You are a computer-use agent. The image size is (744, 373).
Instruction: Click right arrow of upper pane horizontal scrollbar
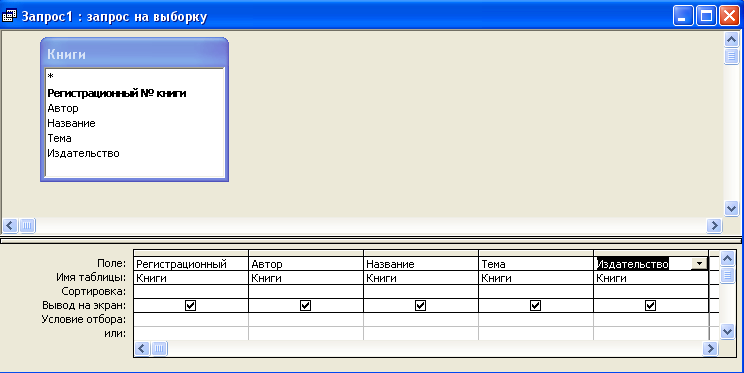[714, 225]
